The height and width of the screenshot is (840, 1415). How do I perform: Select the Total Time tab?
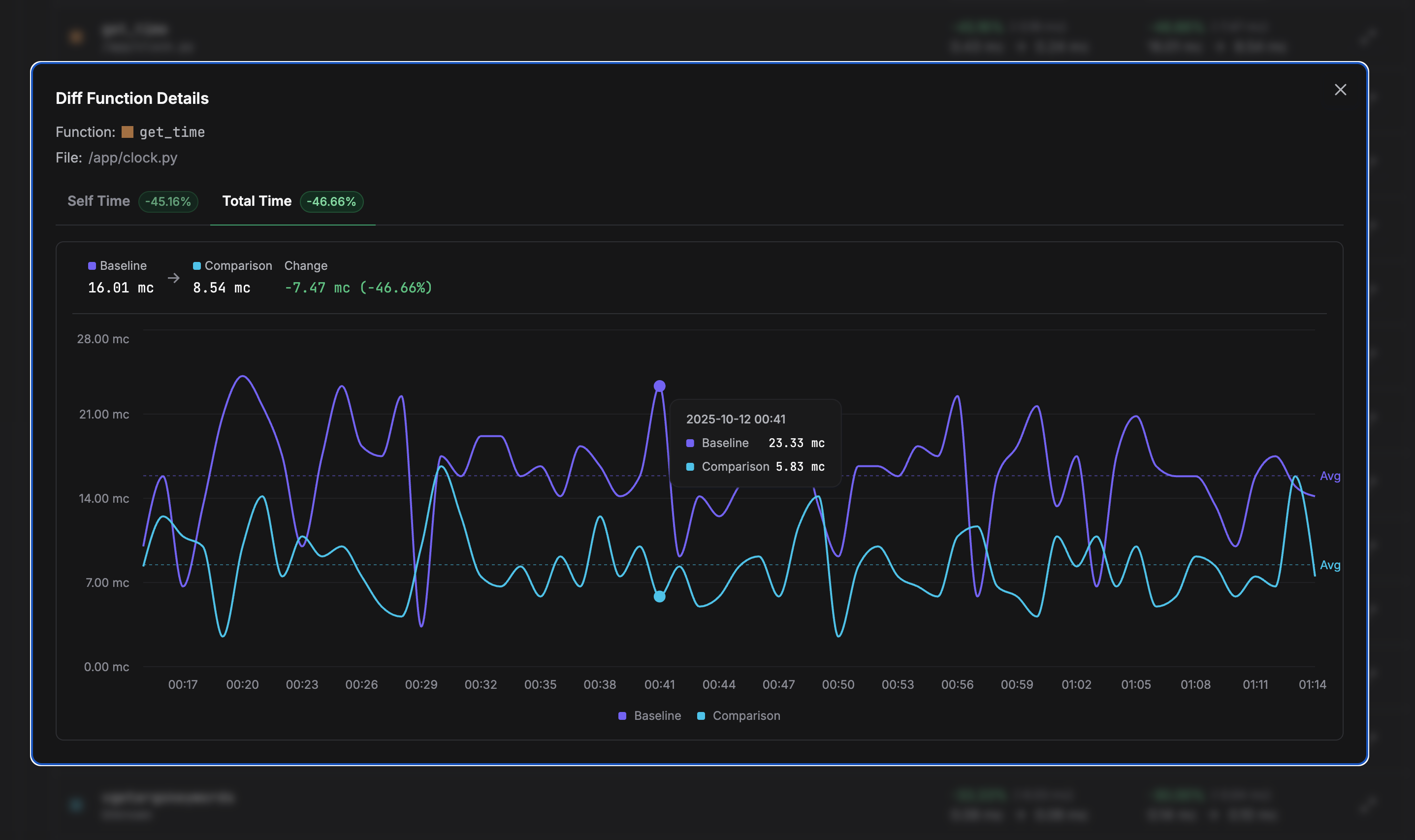tap(257, 201)
